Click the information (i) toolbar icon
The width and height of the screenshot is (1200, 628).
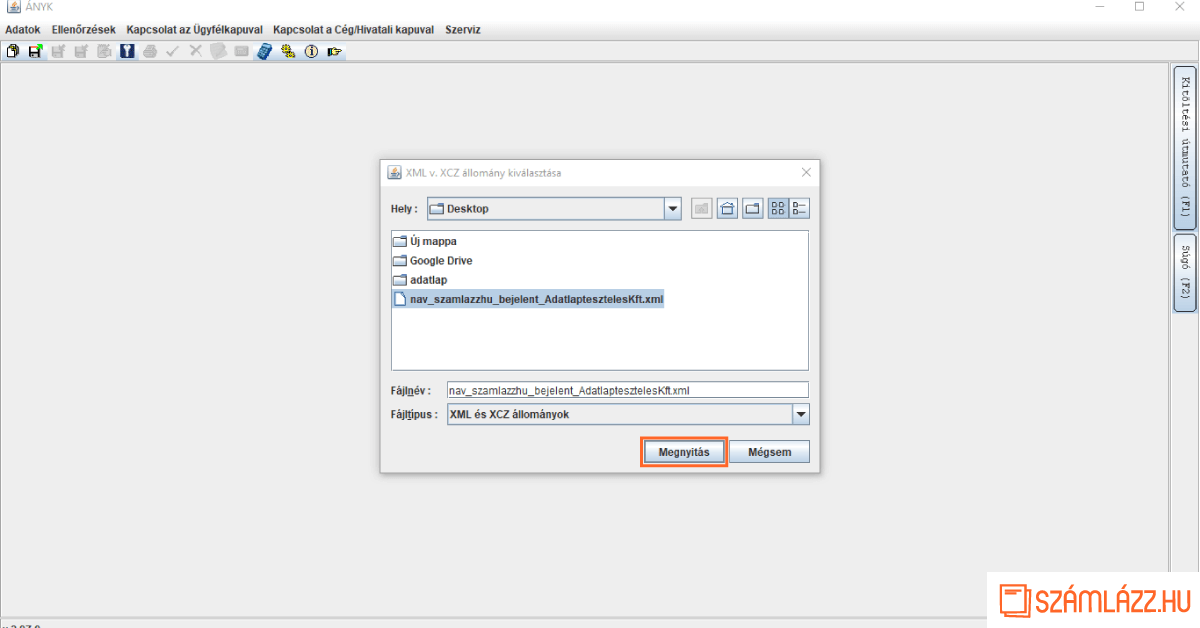click(311, 51)
